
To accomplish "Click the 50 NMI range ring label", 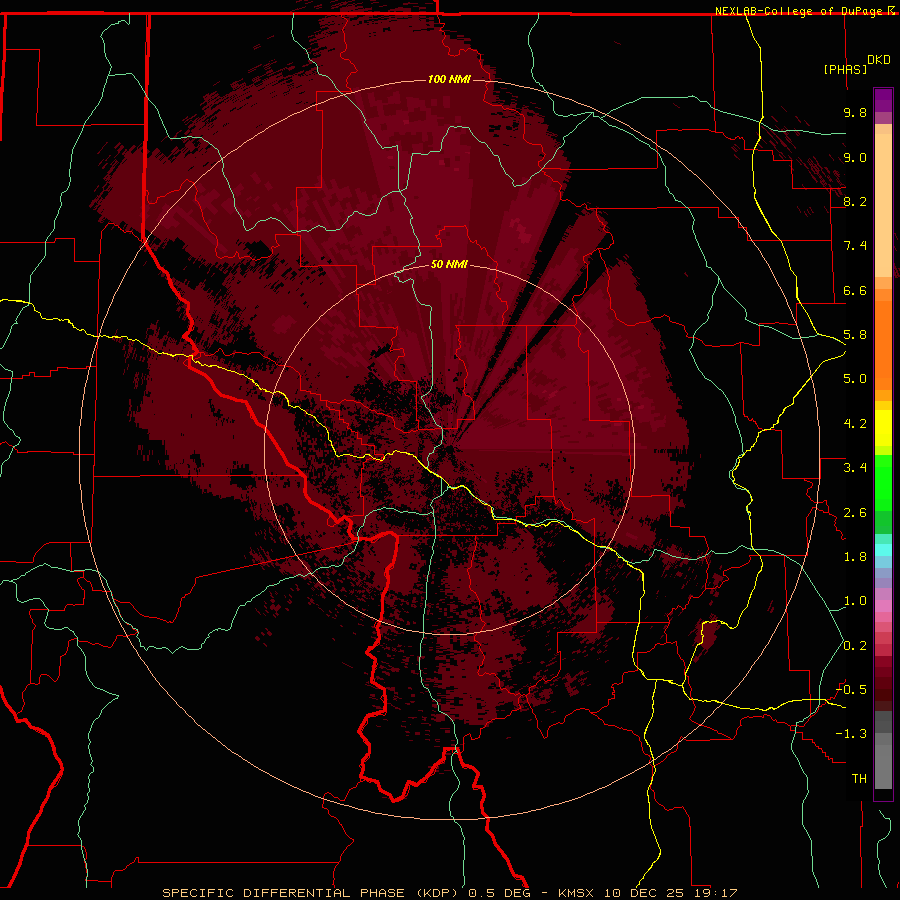I will [x=449, y=264].
